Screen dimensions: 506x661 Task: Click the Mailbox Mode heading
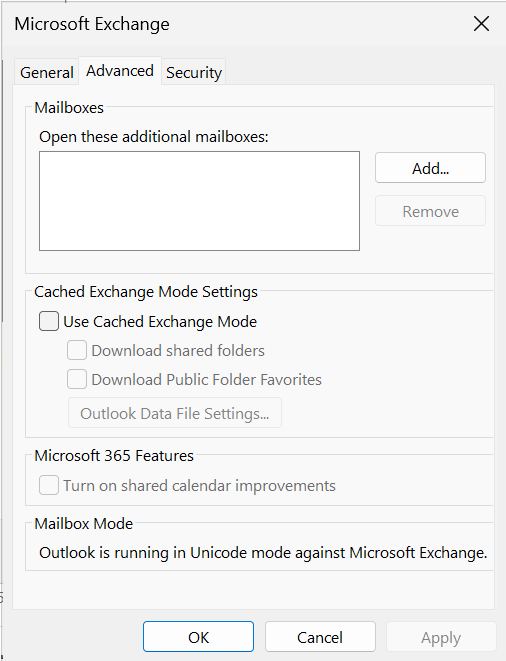pos(83,523)
